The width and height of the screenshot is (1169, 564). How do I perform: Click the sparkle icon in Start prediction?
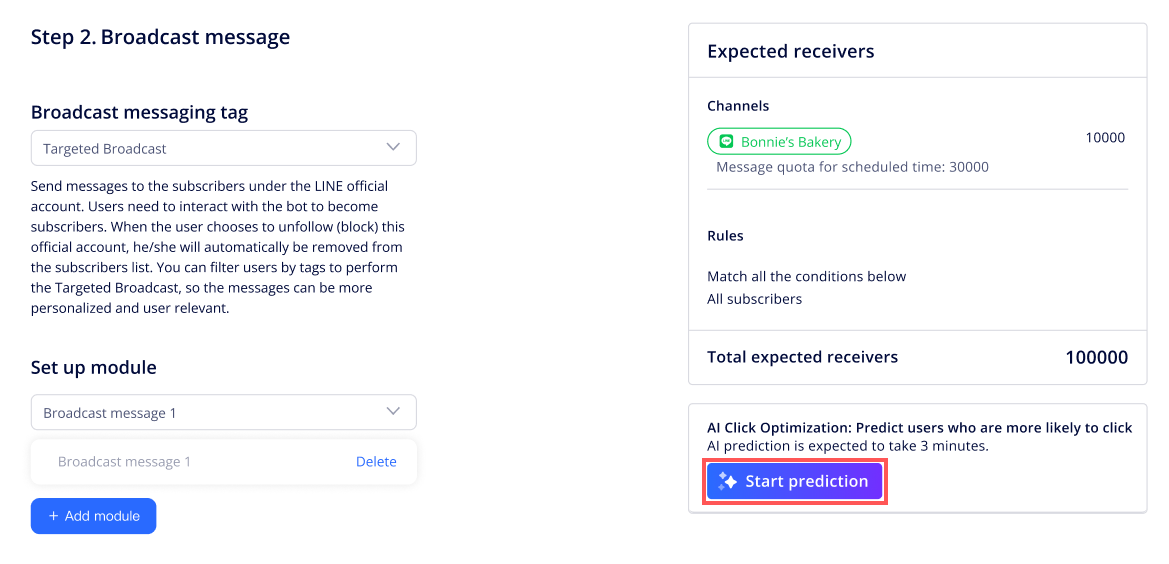727,482
